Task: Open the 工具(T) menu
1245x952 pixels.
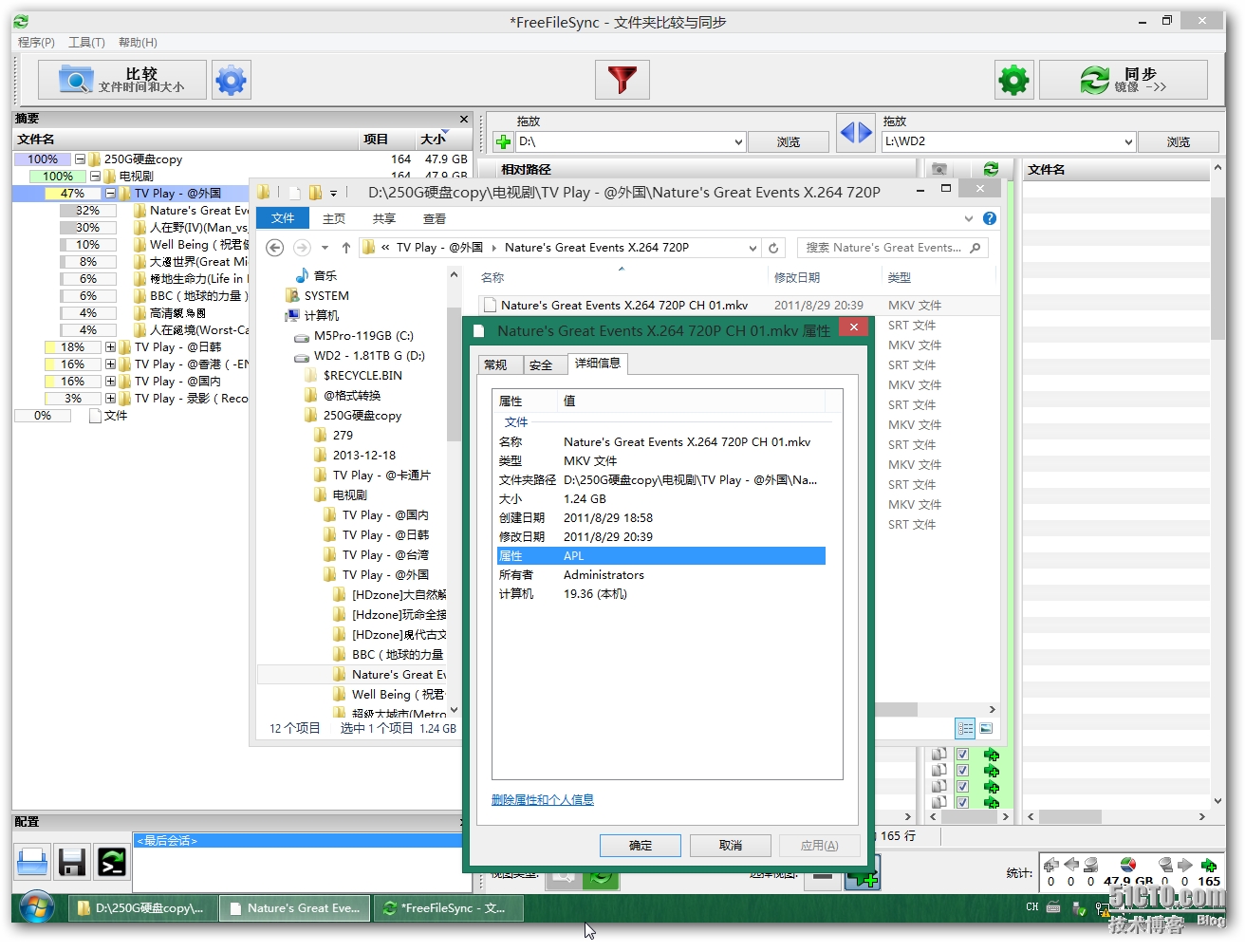Action: pos(86,43)
